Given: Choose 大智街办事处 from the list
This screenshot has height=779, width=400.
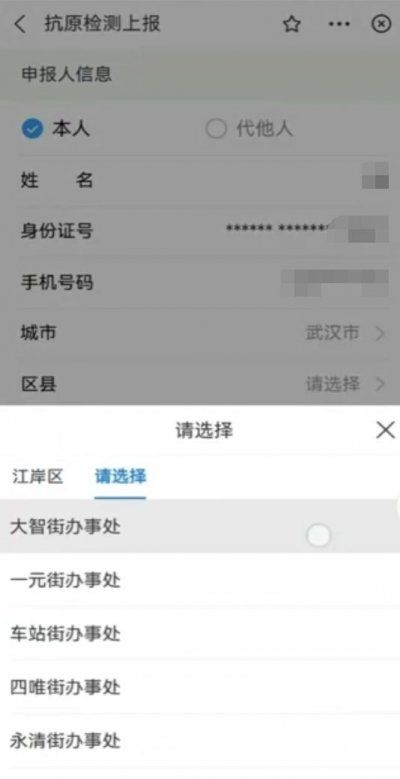Looking at the screenshot, I should pos(200,527).
